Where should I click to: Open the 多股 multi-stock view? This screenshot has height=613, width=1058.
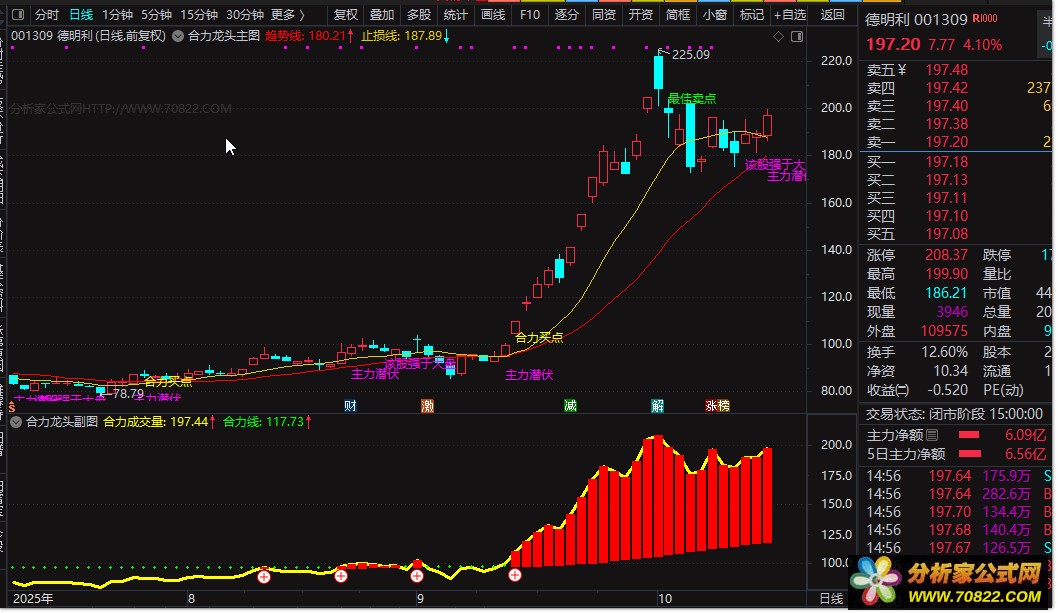point(418,14)
